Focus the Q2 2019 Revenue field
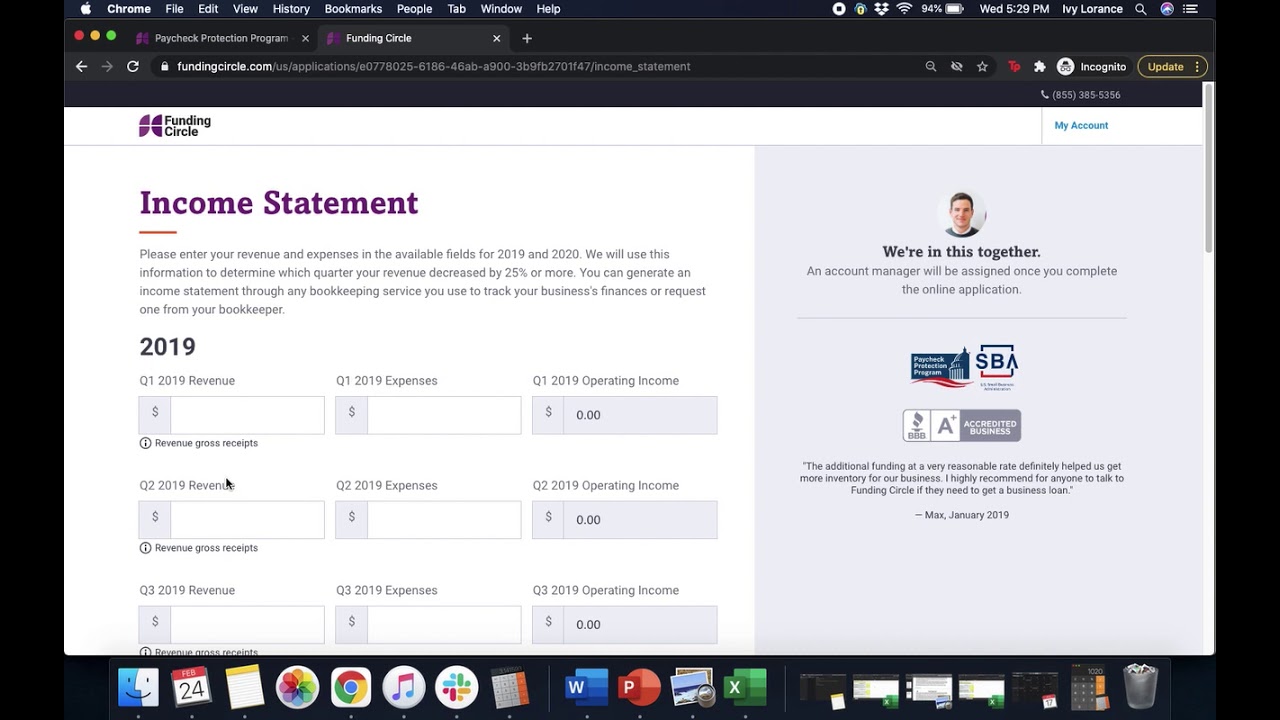 pos(247,520)
